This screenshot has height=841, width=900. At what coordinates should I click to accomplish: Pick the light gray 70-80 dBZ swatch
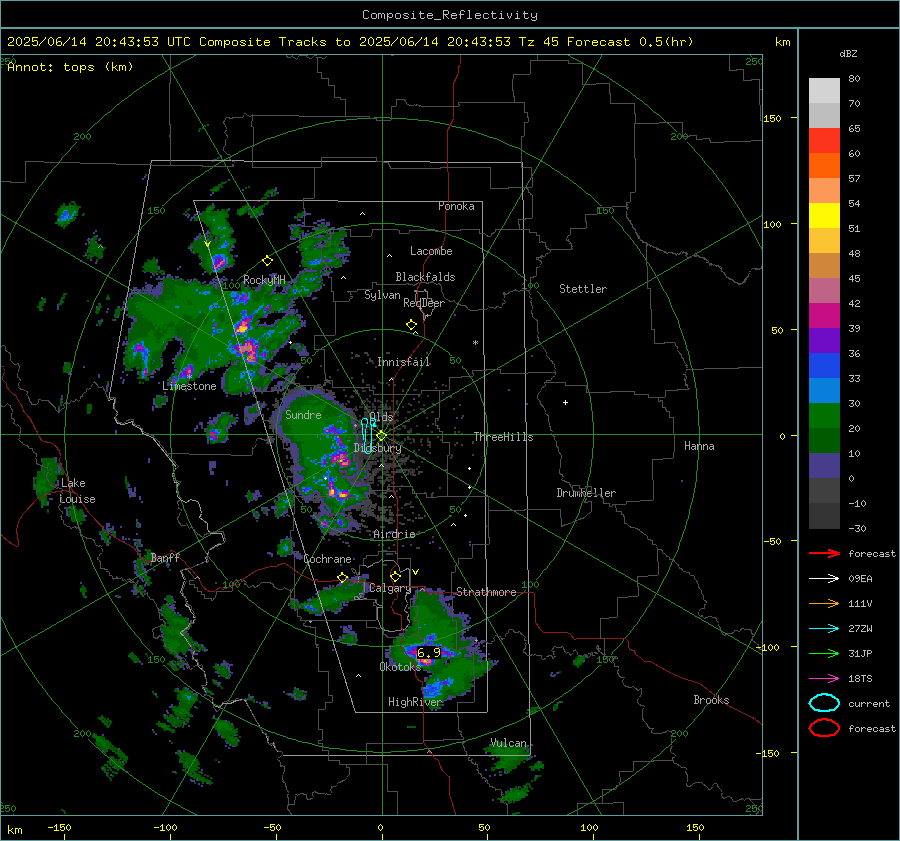click(x=824, y=91)
